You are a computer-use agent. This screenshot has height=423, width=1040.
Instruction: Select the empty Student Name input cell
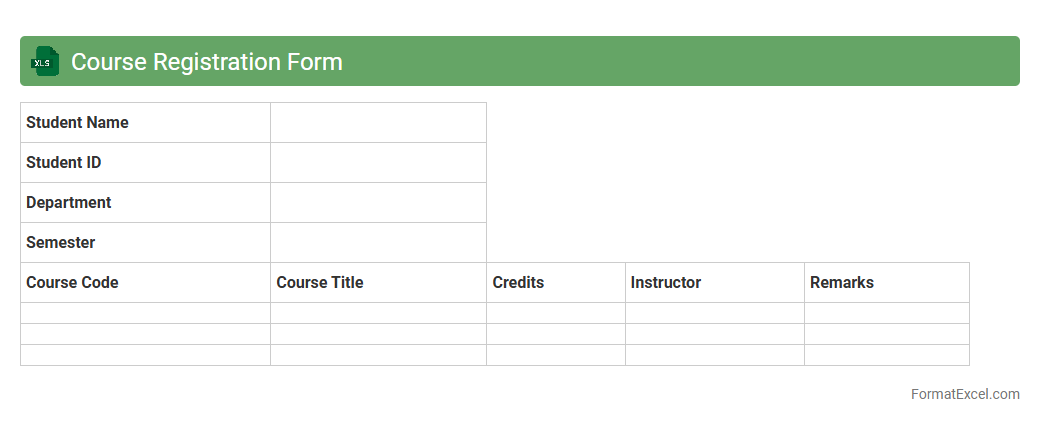click(378, 123)
